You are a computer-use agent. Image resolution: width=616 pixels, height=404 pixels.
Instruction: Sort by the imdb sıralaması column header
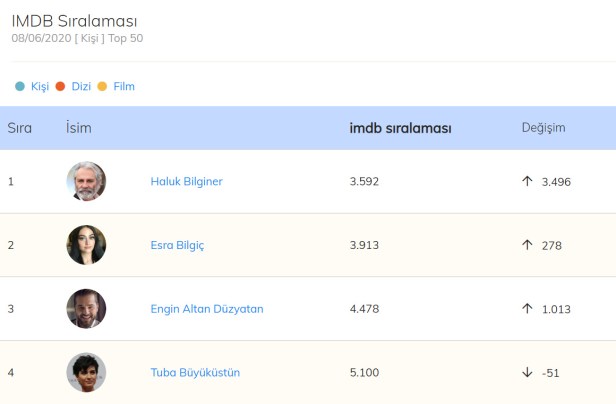point(400,128)
